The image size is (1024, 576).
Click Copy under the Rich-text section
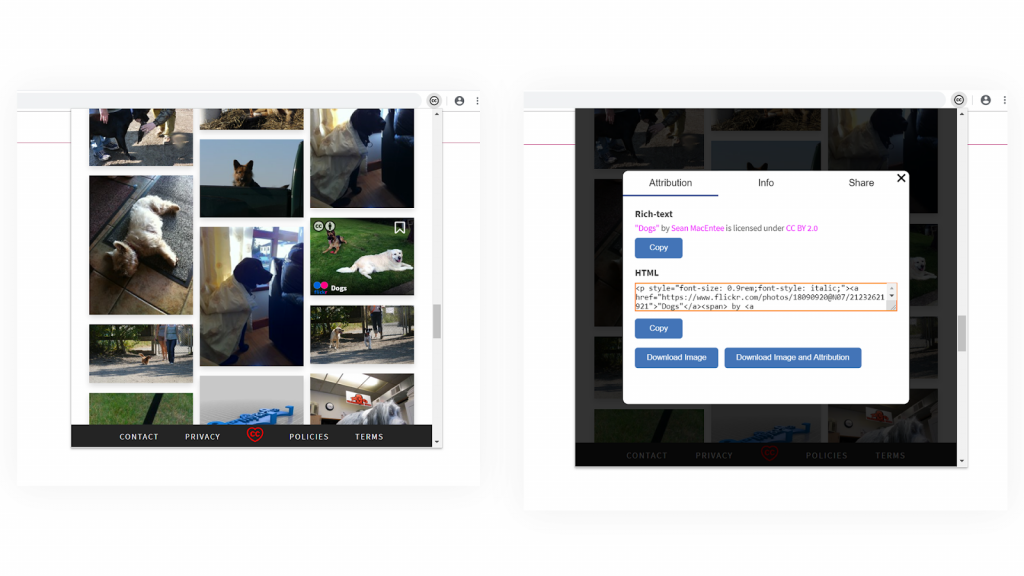coord(658,247)
